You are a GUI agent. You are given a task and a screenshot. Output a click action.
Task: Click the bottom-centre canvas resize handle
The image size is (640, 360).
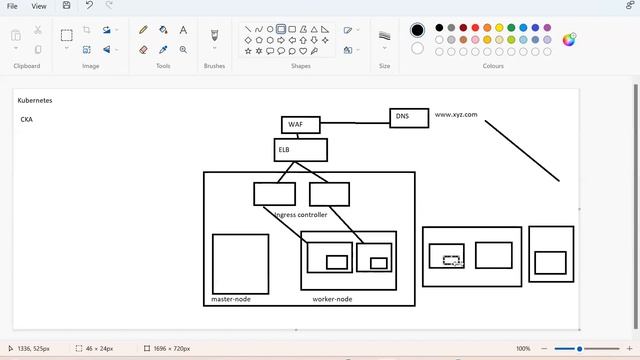pos(296,329)
